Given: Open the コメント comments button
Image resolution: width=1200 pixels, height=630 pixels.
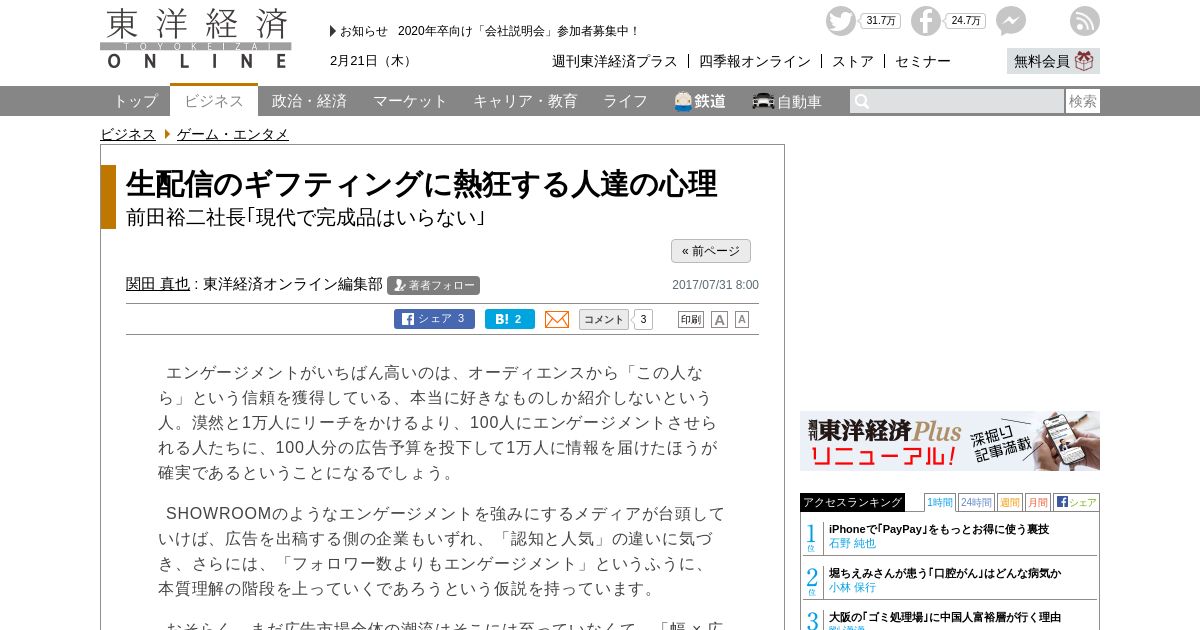Looking at the screenshot, I should pyautogui.click(x=604, y=319).
